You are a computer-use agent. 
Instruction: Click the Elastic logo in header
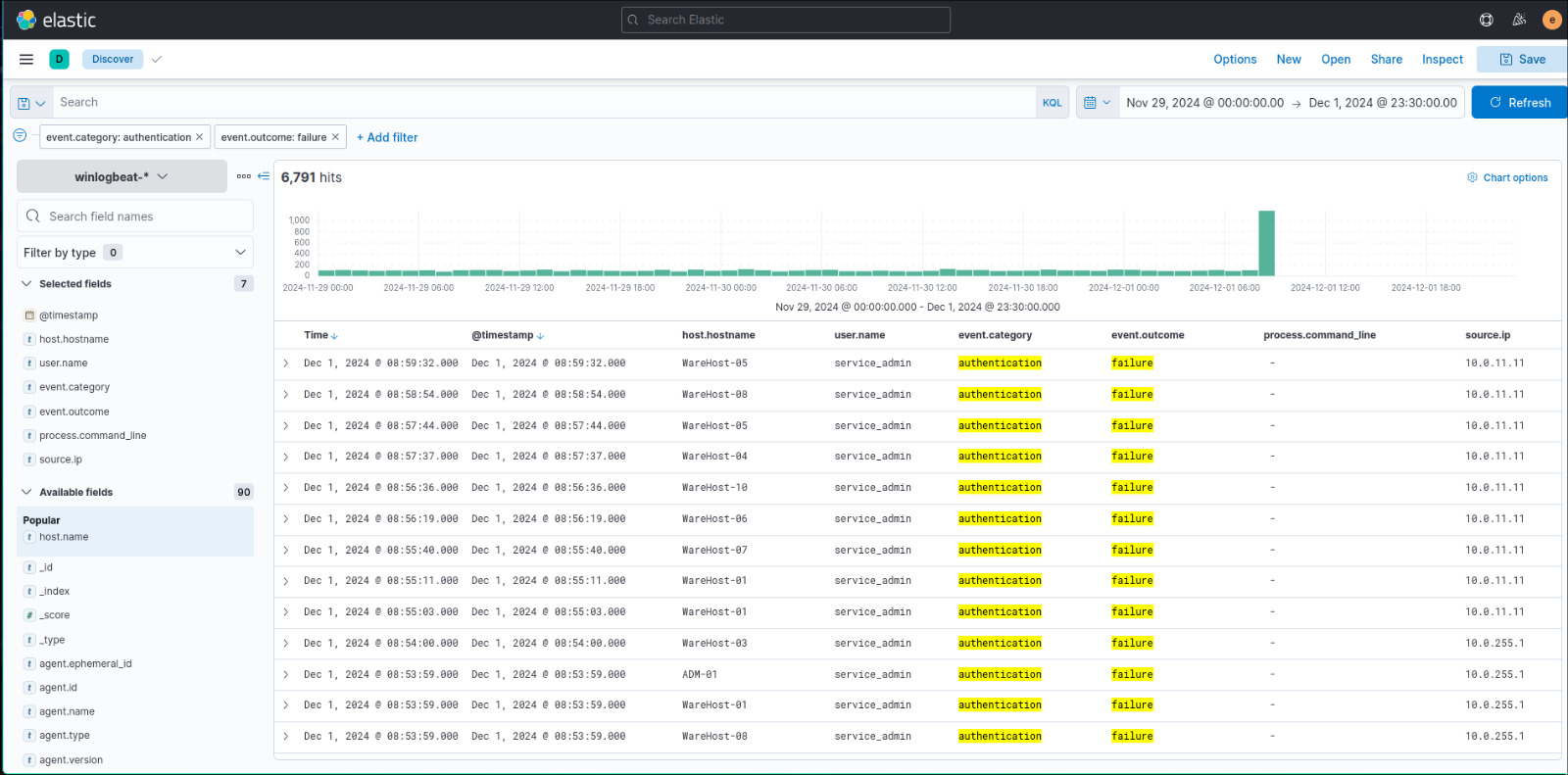26,20
